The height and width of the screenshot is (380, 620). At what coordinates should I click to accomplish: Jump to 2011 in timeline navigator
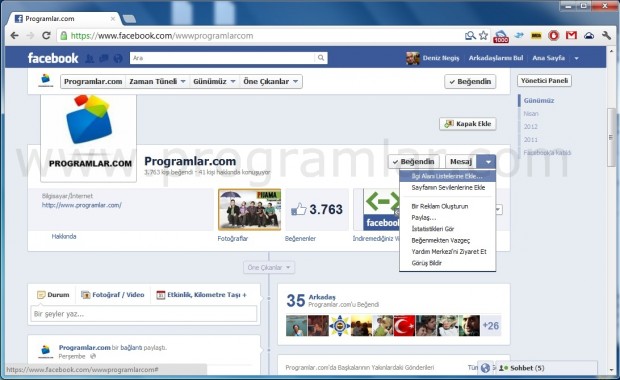click(531, 140)
